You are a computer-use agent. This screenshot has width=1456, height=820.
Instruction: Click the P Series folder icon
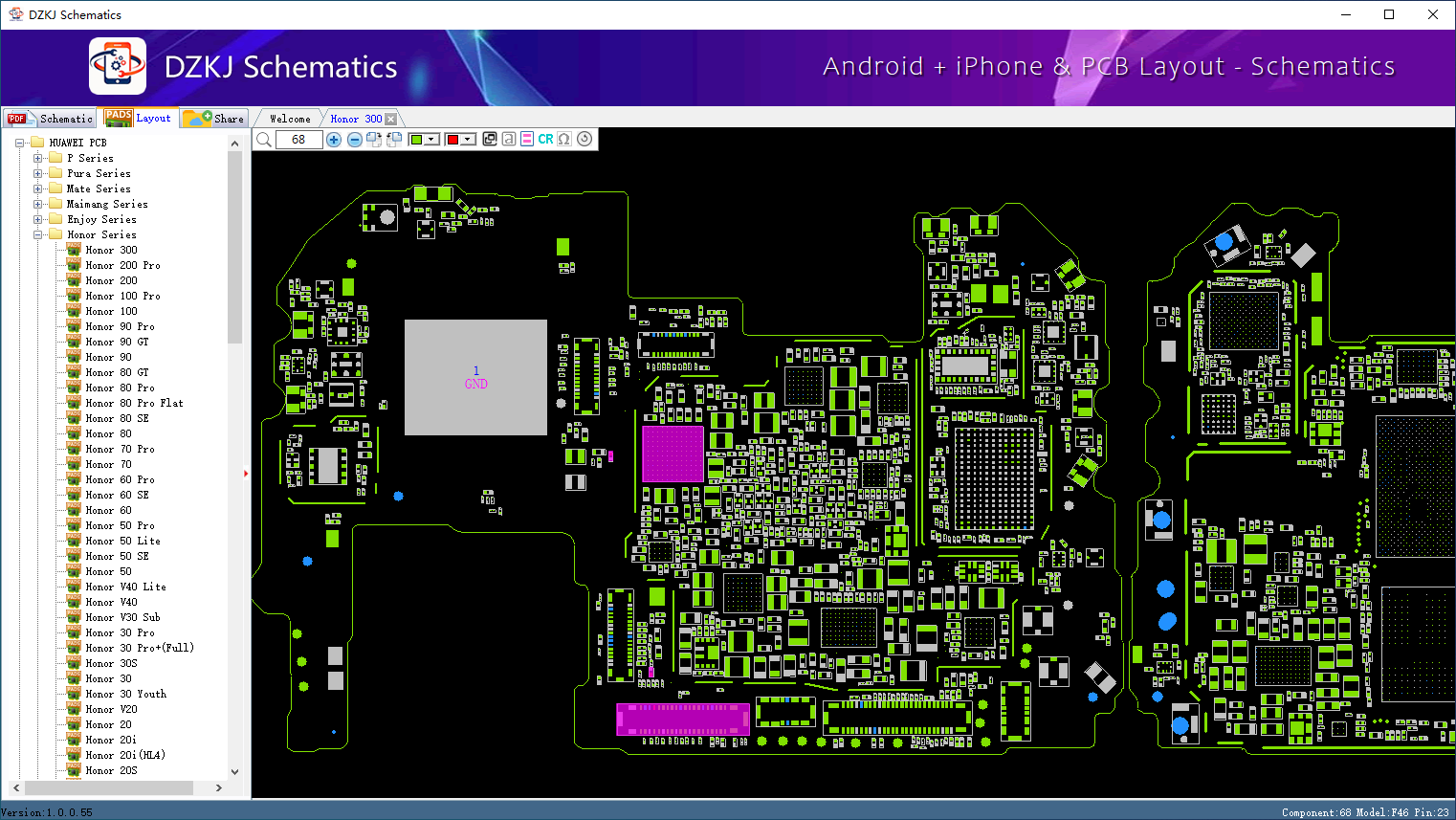[55, 158]
